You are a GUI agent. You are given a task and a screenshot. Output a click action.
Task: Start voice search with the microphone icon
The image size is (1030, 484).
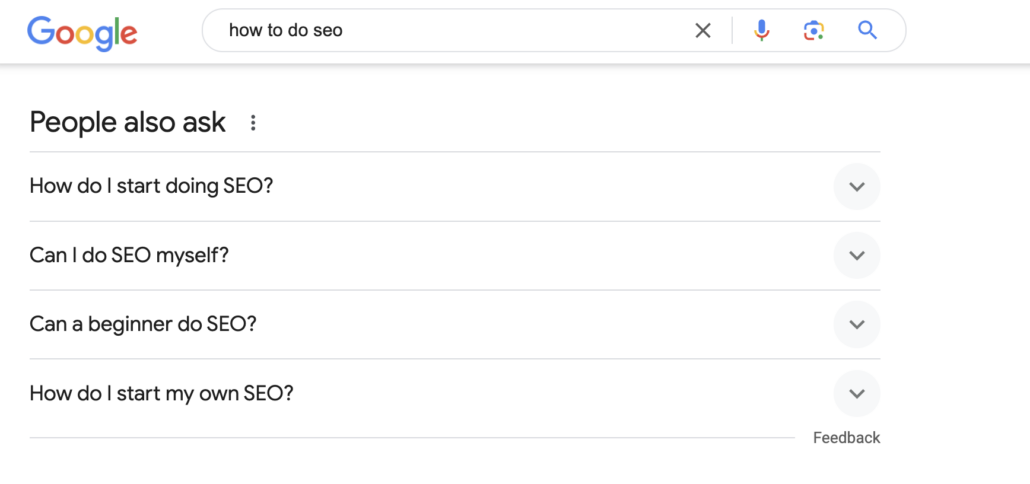762,31
